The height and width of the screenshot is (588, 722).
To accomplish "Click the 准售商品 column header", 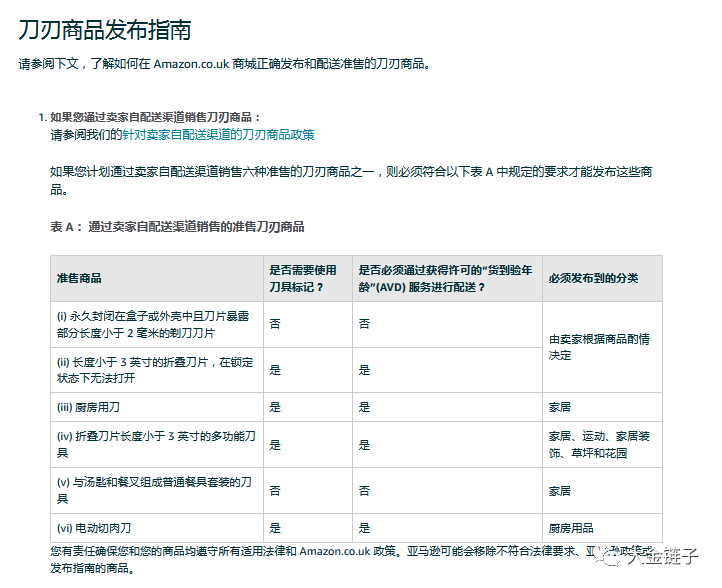I will [157, 278].
